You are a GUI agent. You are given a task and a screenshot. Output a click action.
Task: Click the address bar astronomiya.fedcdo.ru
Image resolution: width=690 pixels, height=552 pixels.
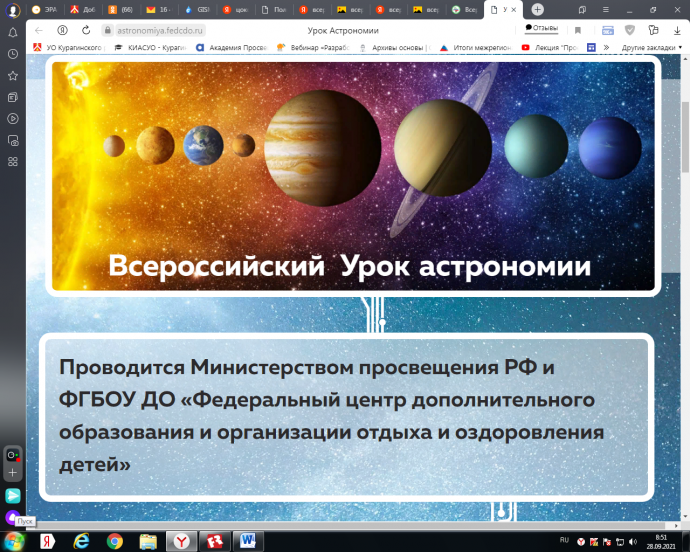tap(160, 31)
